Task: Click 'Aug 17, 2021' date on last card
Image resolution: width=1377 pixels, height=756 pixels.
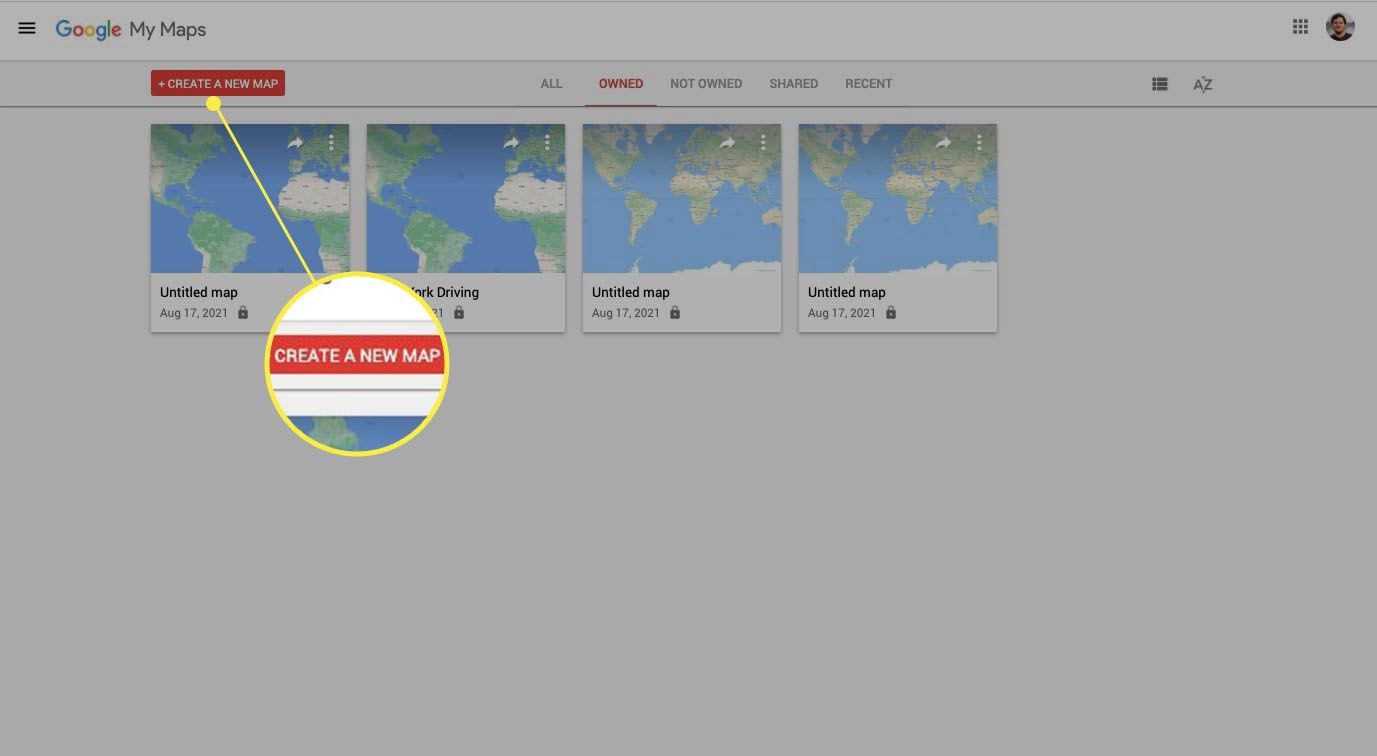Action: coord(842,313)
